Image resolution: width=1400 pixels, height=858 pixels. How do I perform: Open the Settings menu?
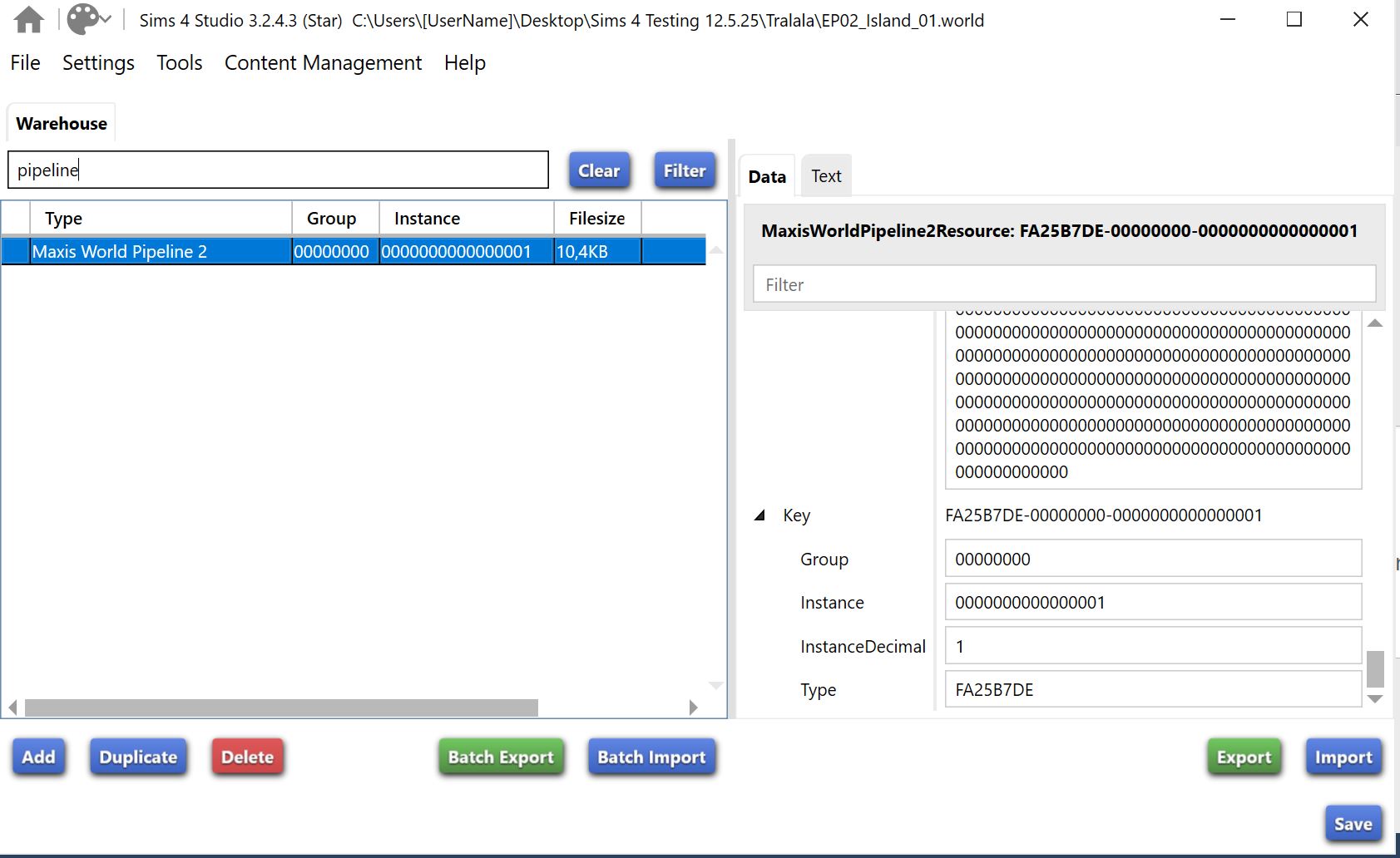pos(98,63)
